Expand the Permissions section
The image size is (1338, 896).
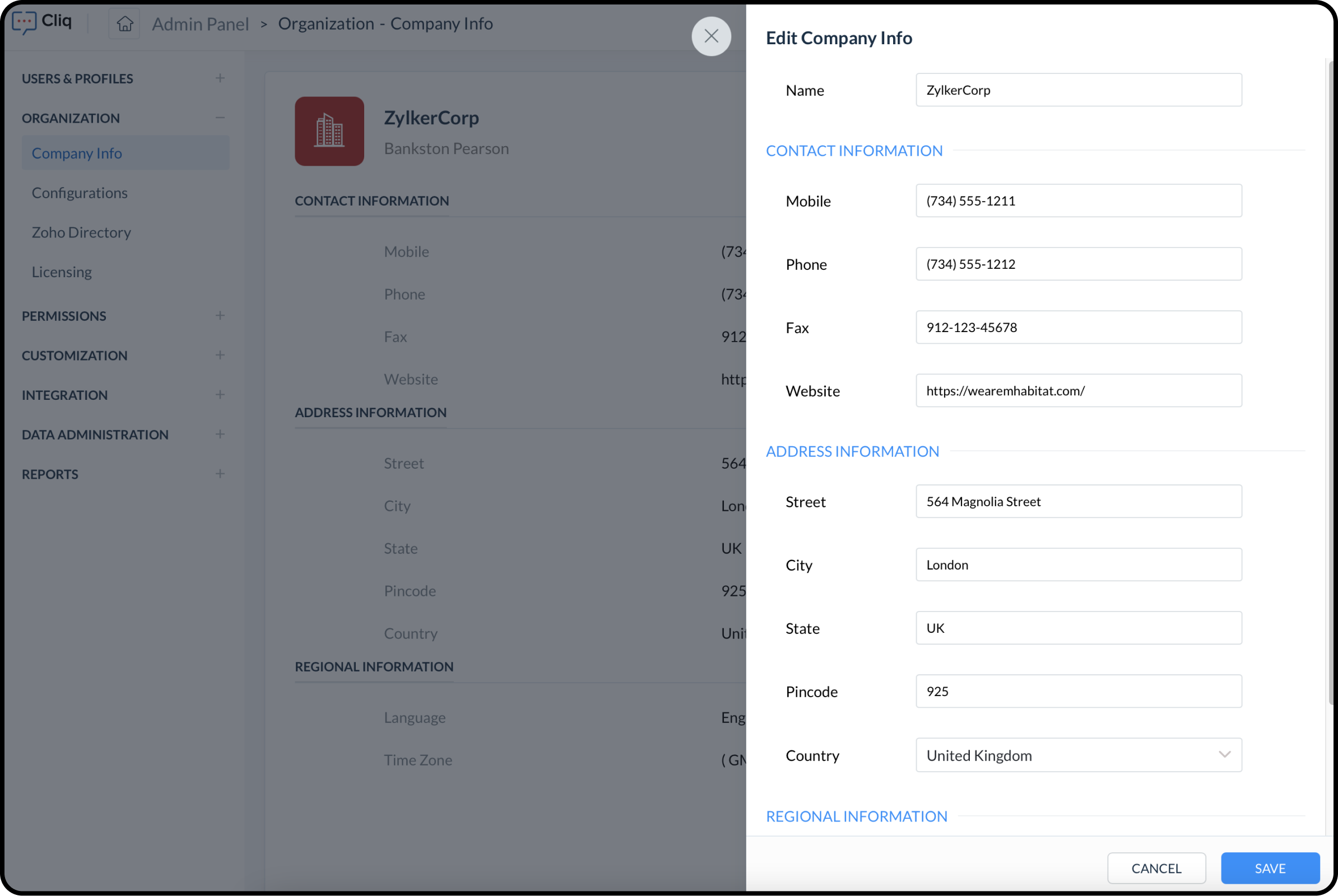click(x=220, y=315)
